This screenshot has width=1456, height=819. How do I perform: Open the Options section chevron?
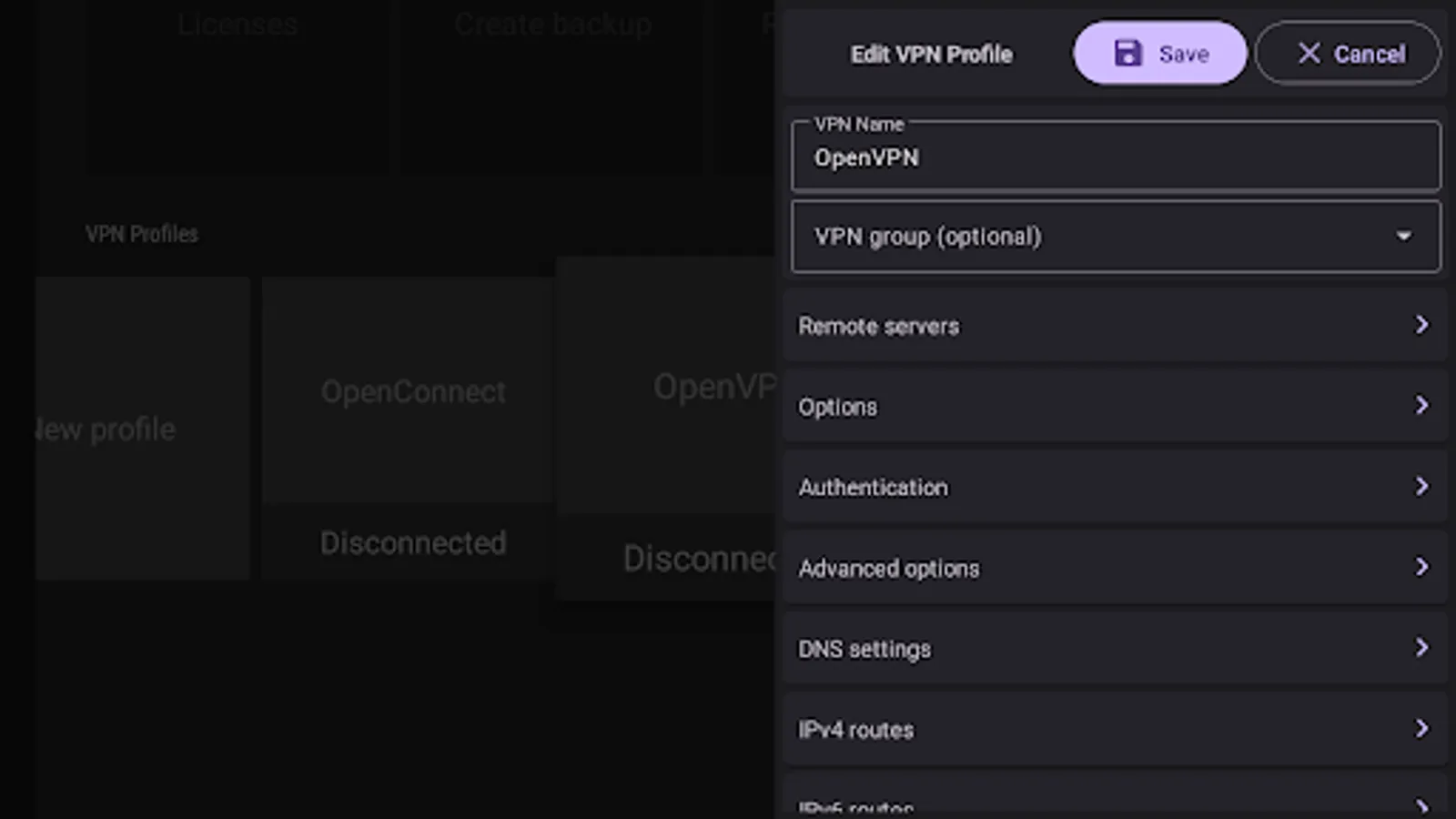(1421, 405)
